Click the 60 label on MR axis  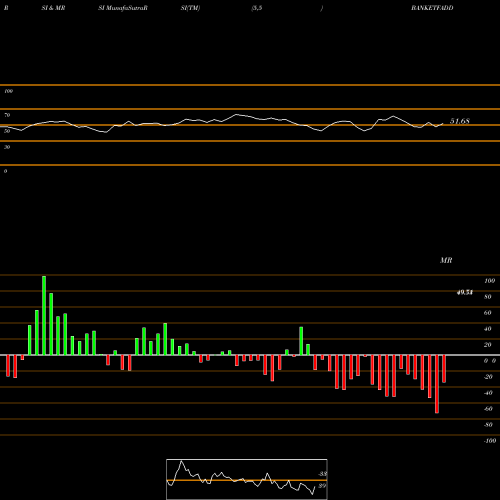(x=488, y=313)
